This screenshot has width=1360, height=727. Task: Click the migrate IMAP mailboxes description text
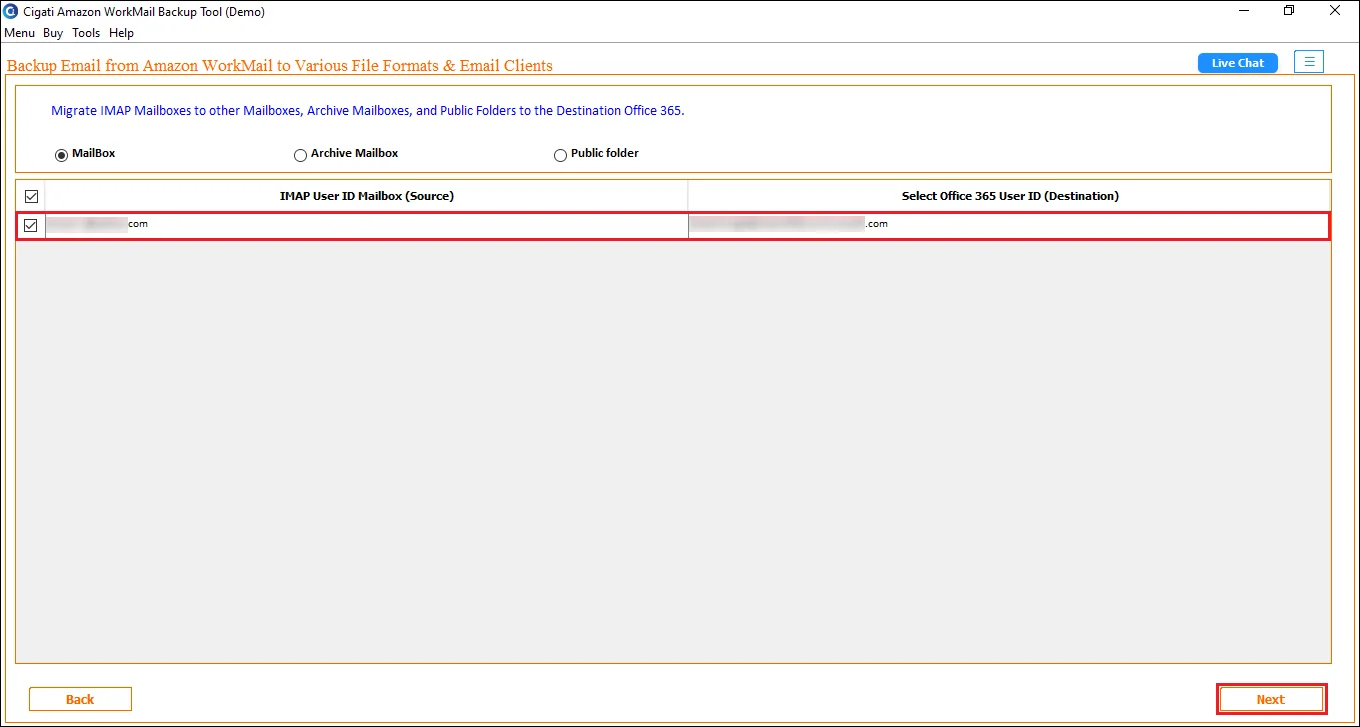coord(368,111)
